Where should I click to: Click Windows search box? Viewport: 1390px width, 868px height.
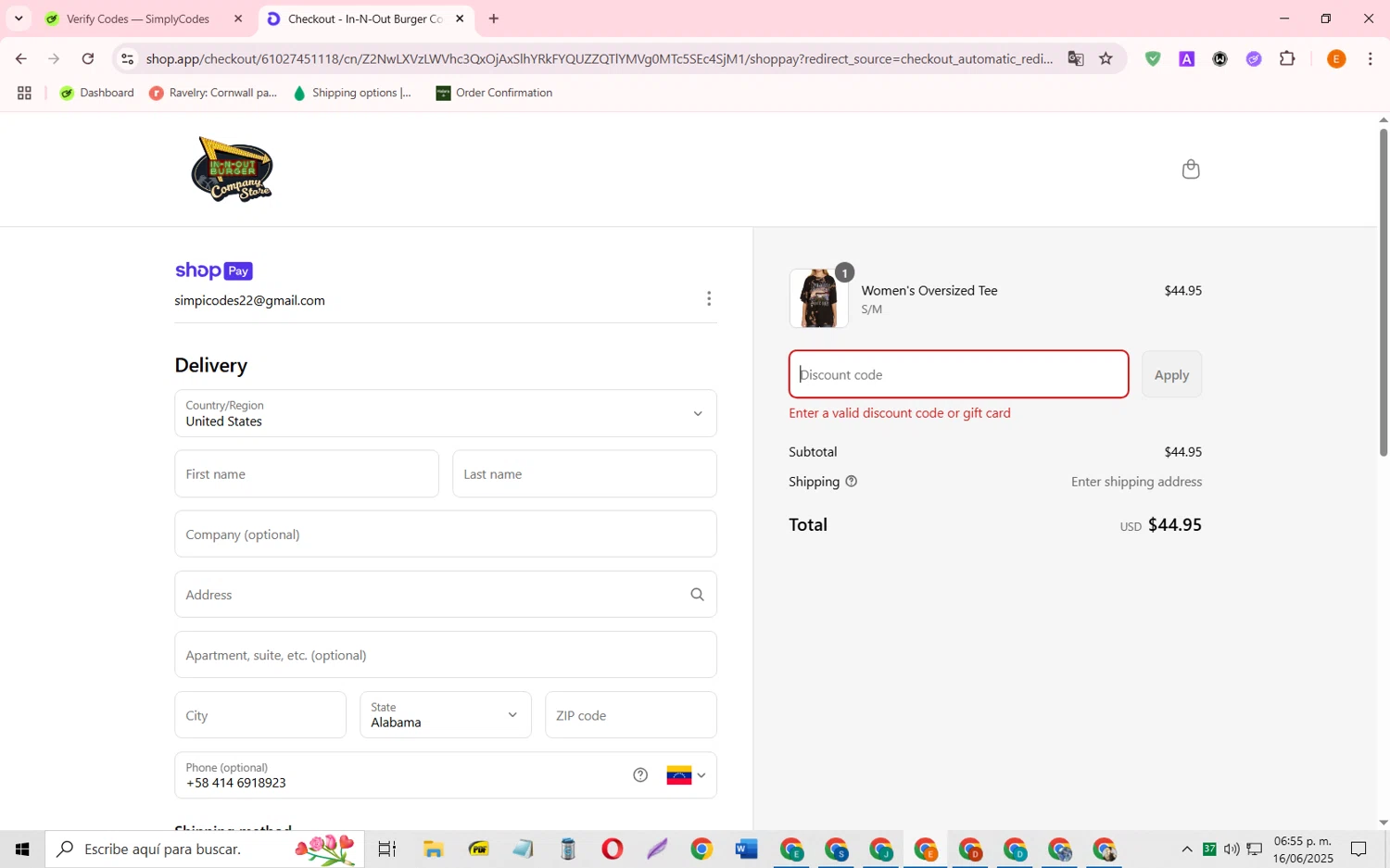point(205,849)
